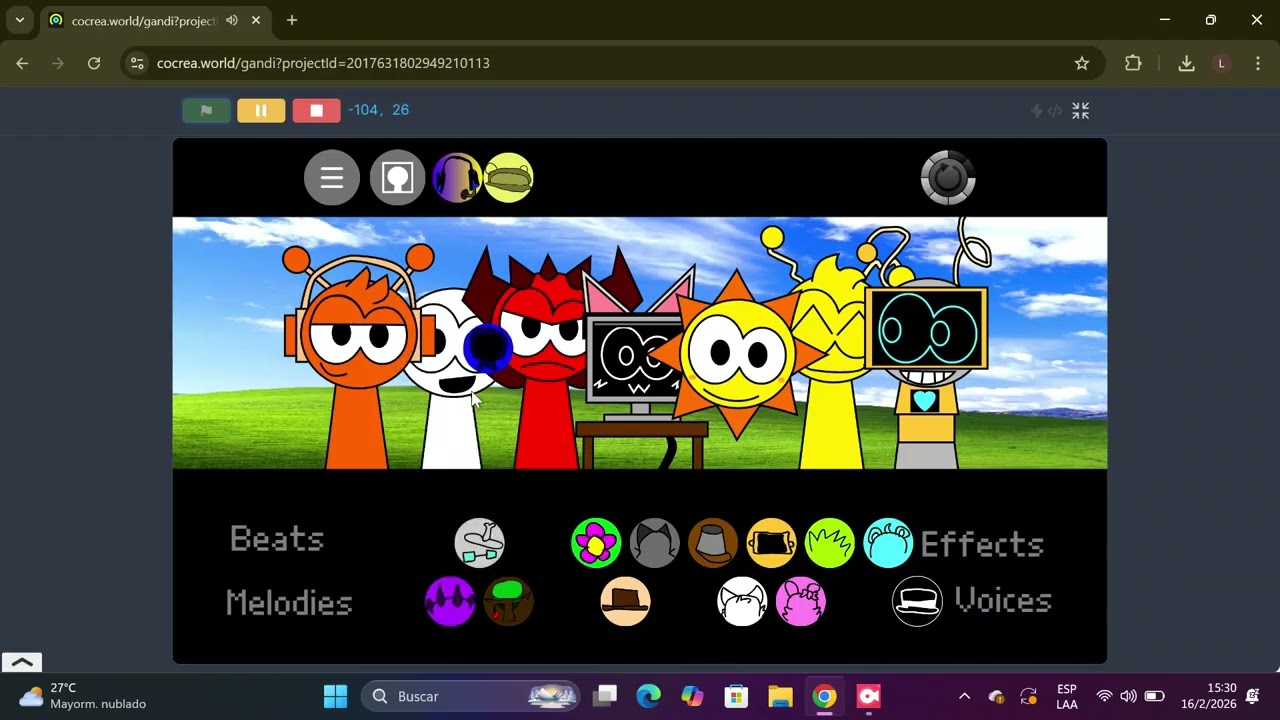
Task: Open the Task View button
Action: click(605, 696)
